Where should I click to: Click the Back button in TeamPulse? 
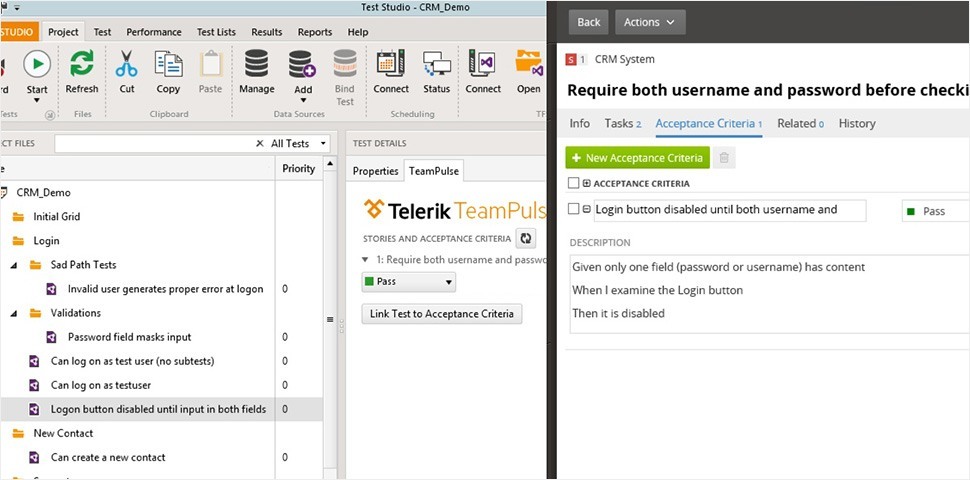(588, 22)
